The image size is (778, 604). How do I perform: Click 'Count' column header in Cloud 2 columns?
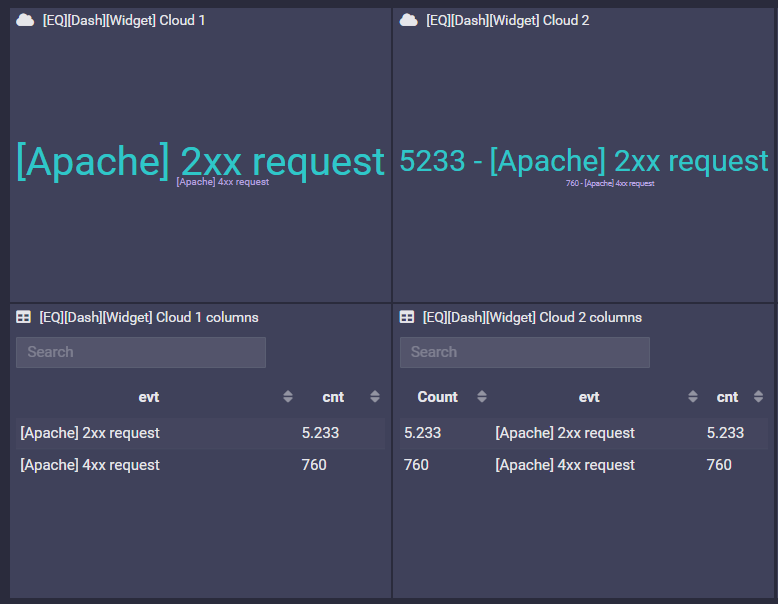437,397
